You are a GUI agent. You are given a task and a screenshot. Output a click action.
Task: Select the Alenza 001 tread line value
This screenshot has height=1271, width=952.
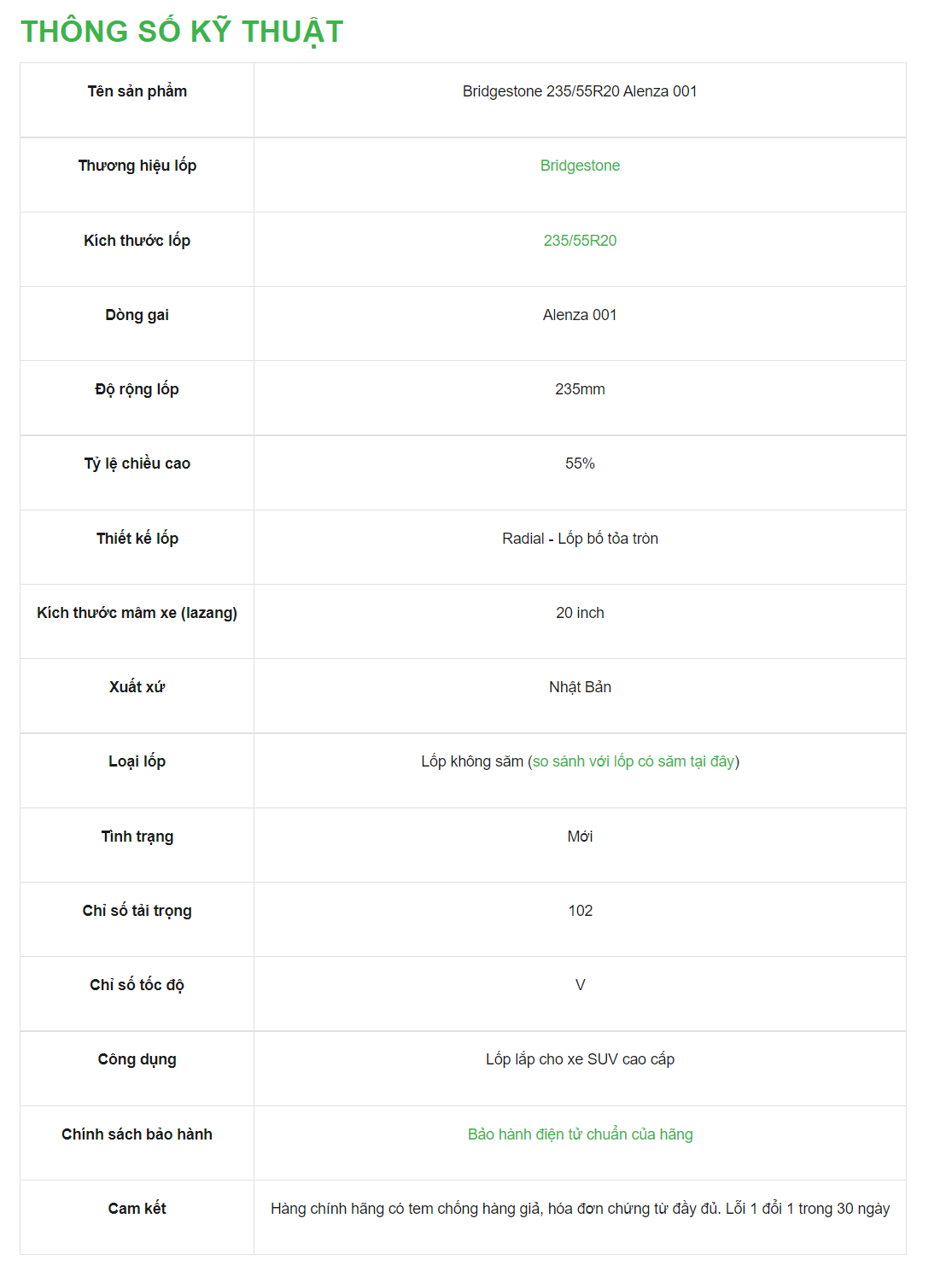(x=580, y=315)
